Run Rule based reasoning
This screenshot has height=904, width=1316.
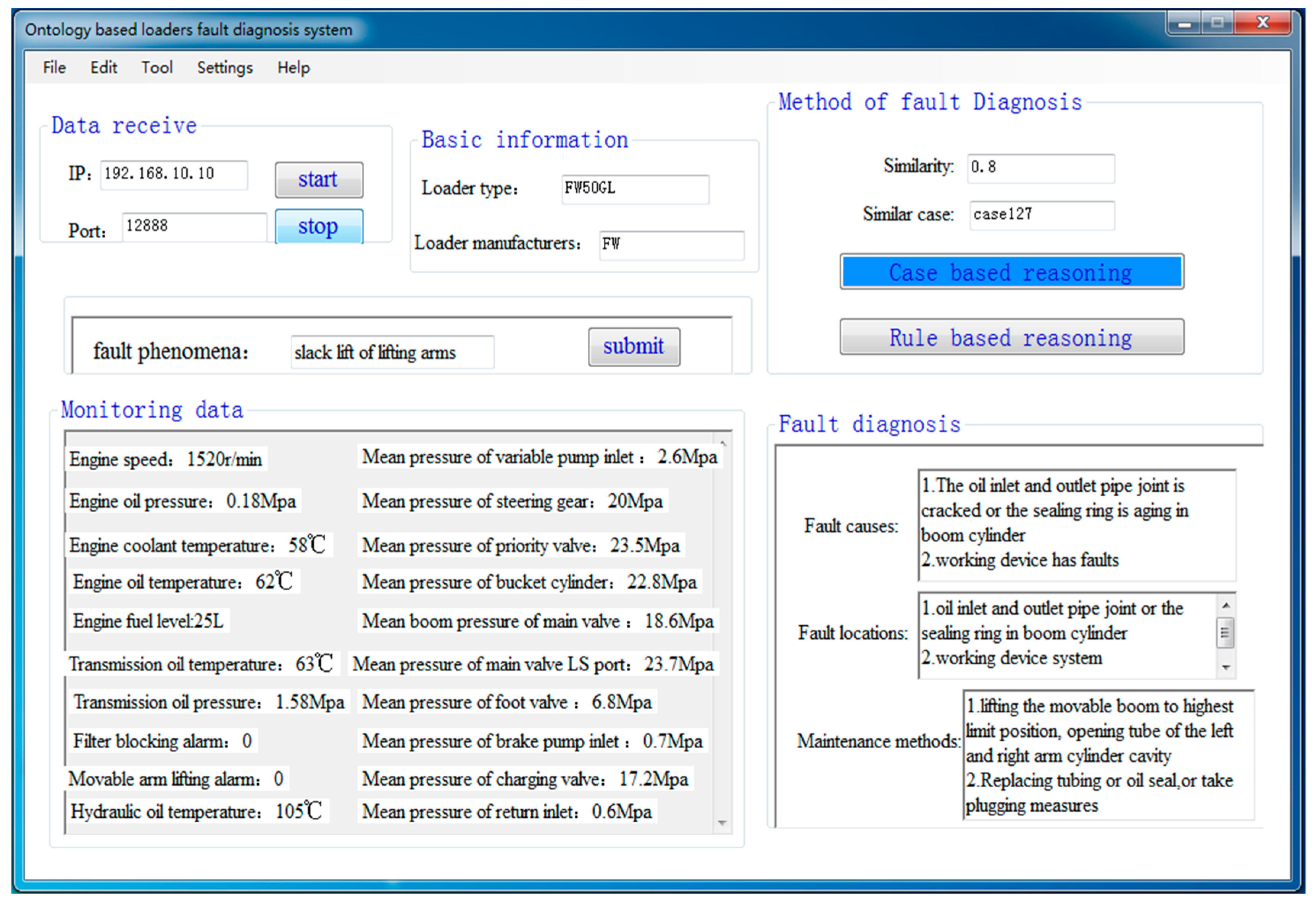click(1011, 337)
